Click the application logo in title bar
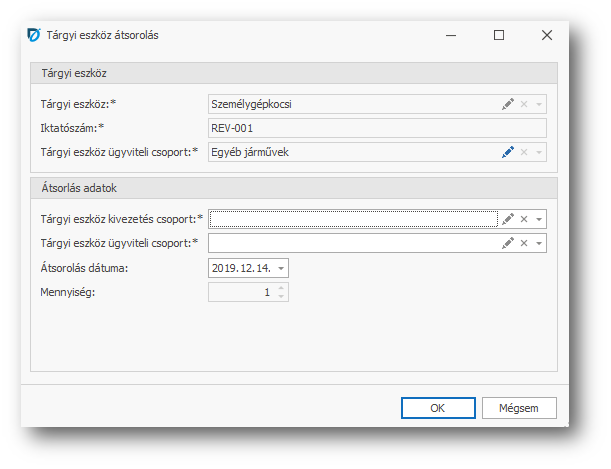The image size is (611, 469). [x=33, y=35]
